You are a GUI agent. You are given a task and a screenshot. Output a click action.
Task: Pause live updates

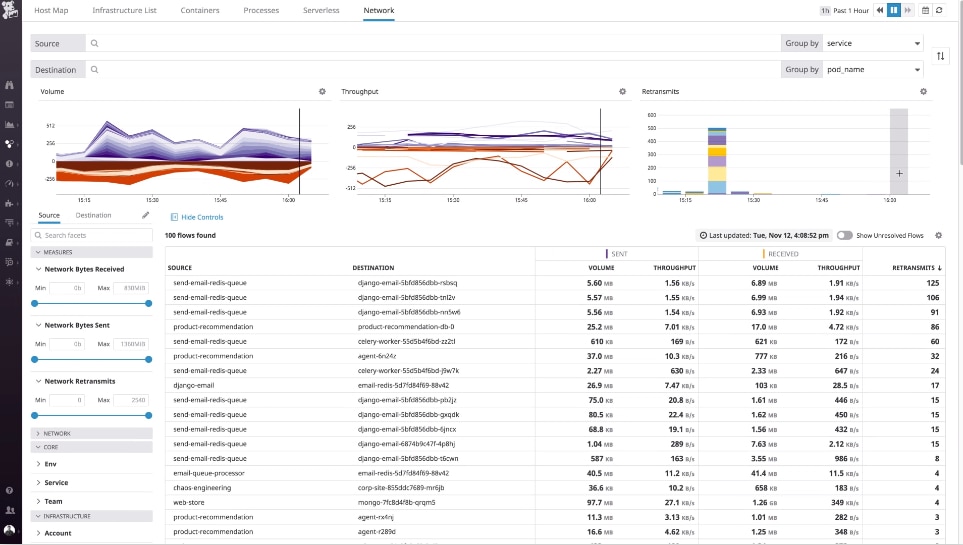pos(894,10)
